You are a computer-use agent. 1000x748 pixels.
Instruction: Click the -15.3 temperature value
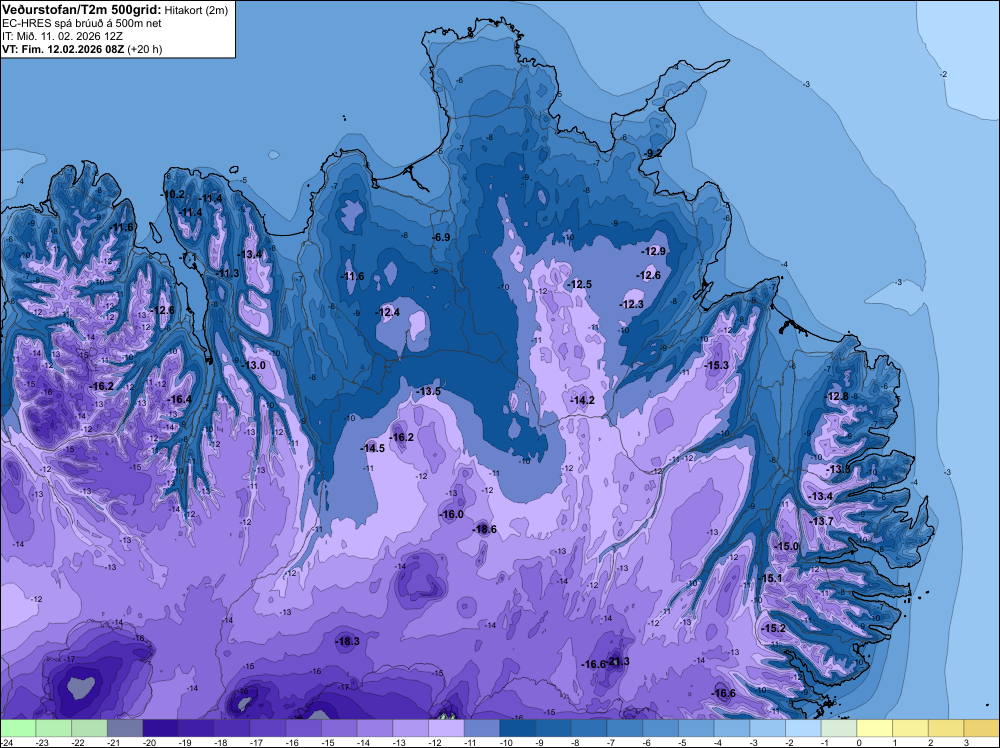[716, 365]
